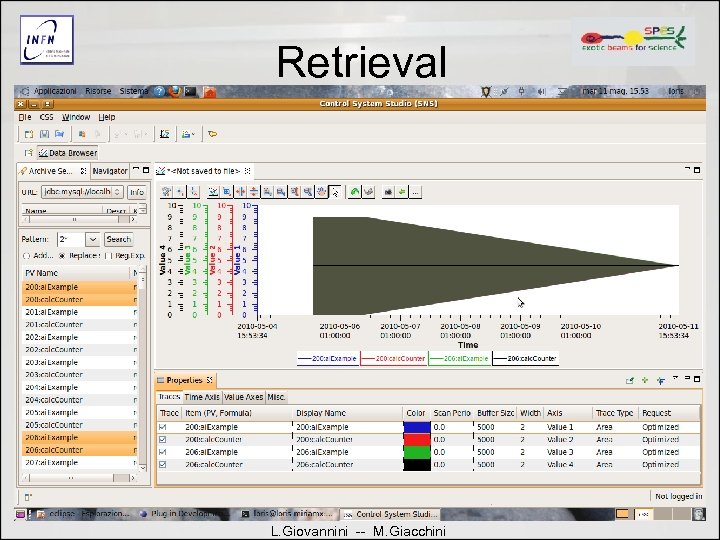The width and height of the screenshot is (720, 540).
Task: Open the Help menu
Action: point(107,117)
